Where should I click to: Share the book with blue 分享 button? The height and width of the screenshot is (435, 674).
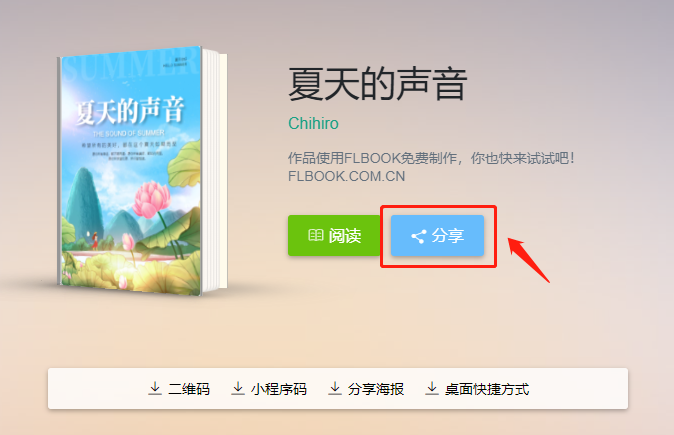438,236
